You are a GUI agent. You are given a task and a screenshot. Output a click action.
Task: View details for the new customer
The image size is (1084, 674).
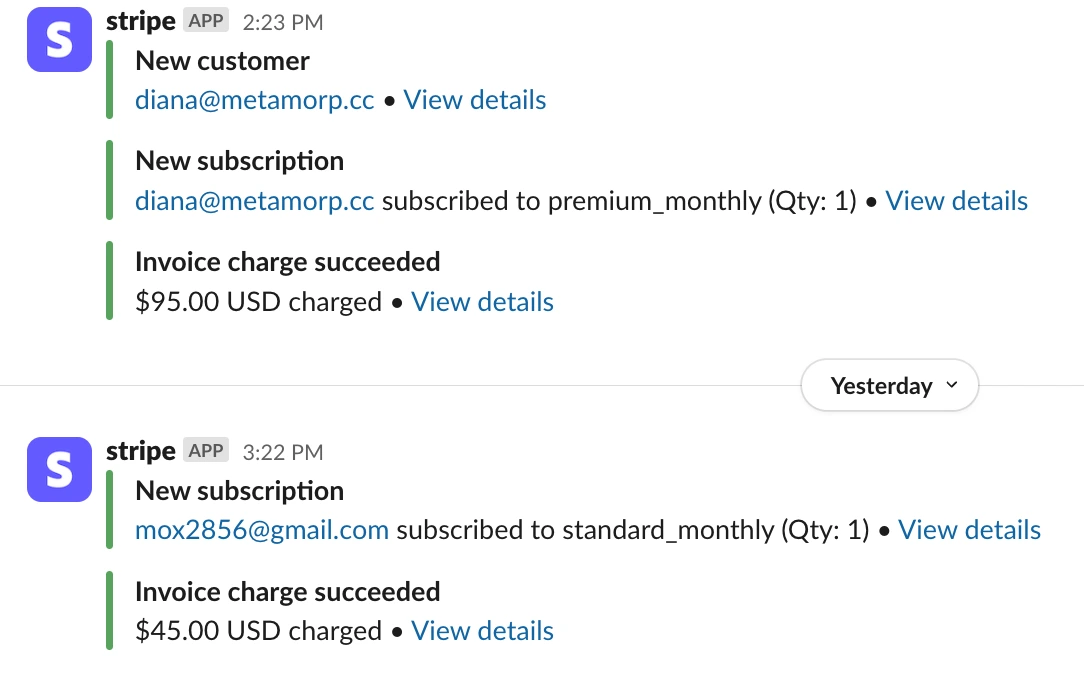coord(475,100)
